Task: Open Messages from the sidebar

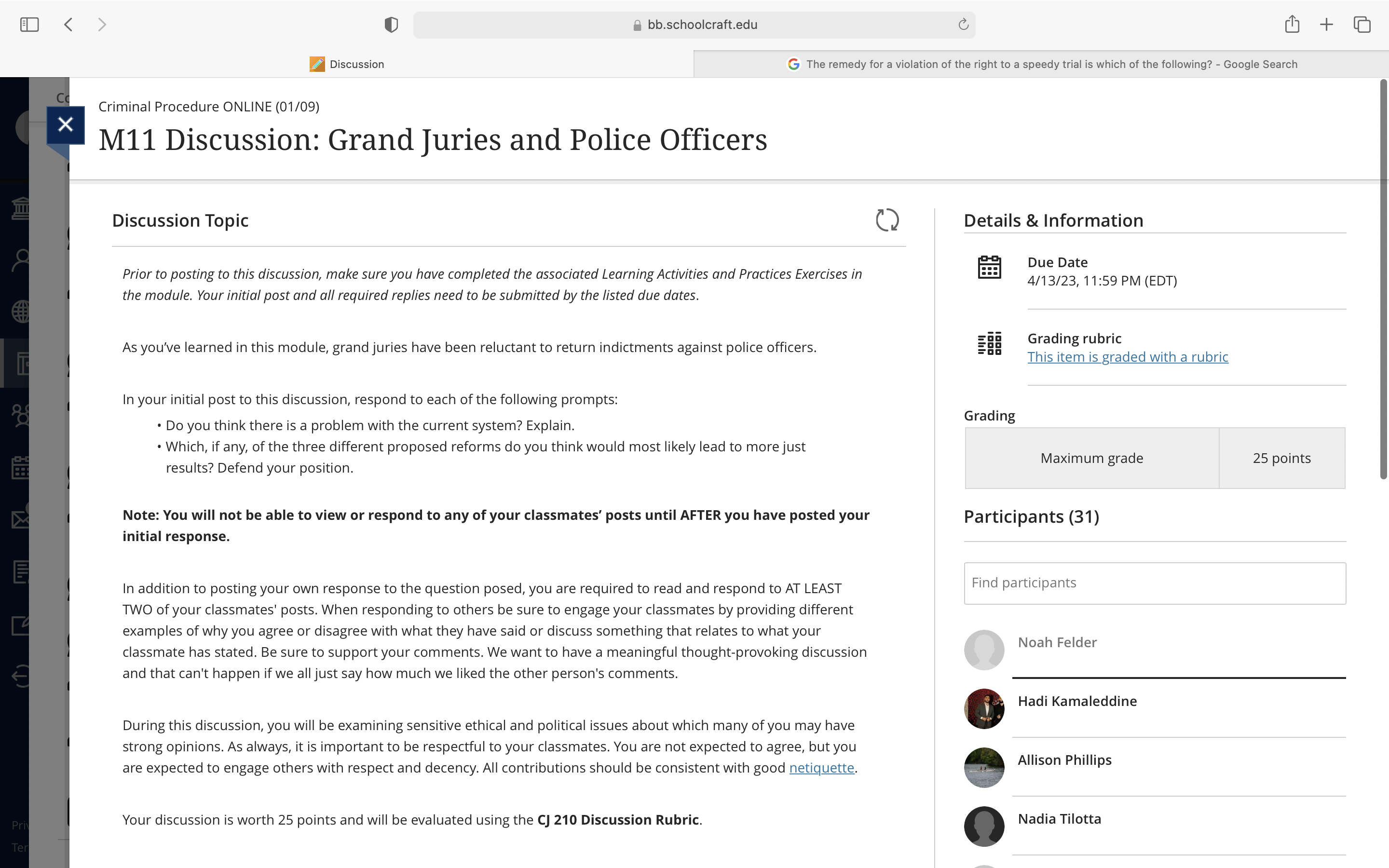Action: pos(21,519)
